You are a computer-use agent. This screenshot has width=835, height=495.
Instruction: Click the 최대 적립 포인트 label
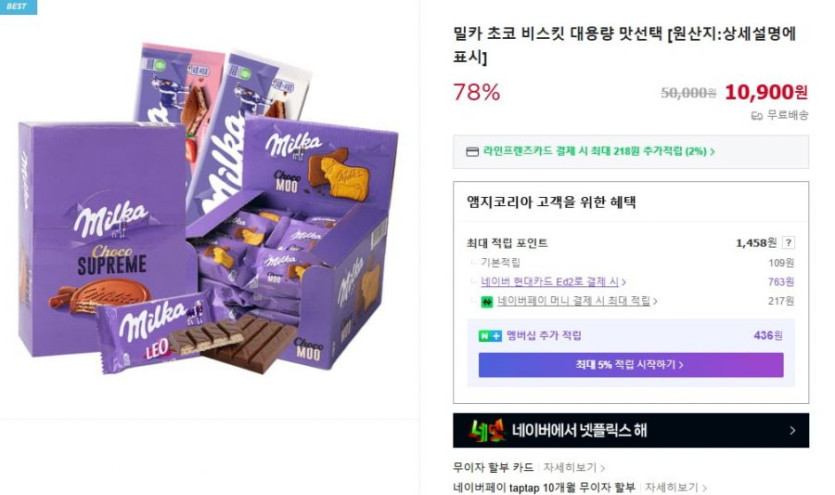pos(507,243)
